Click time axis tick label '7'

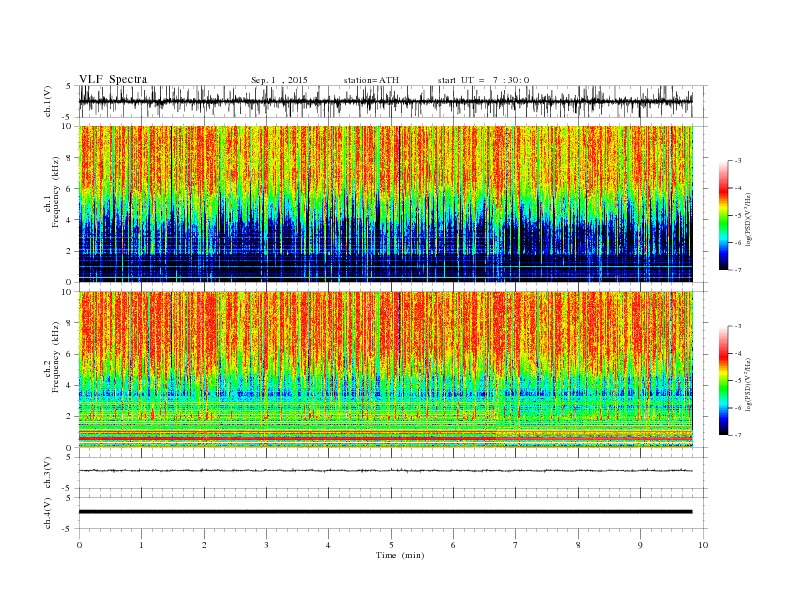516,545
